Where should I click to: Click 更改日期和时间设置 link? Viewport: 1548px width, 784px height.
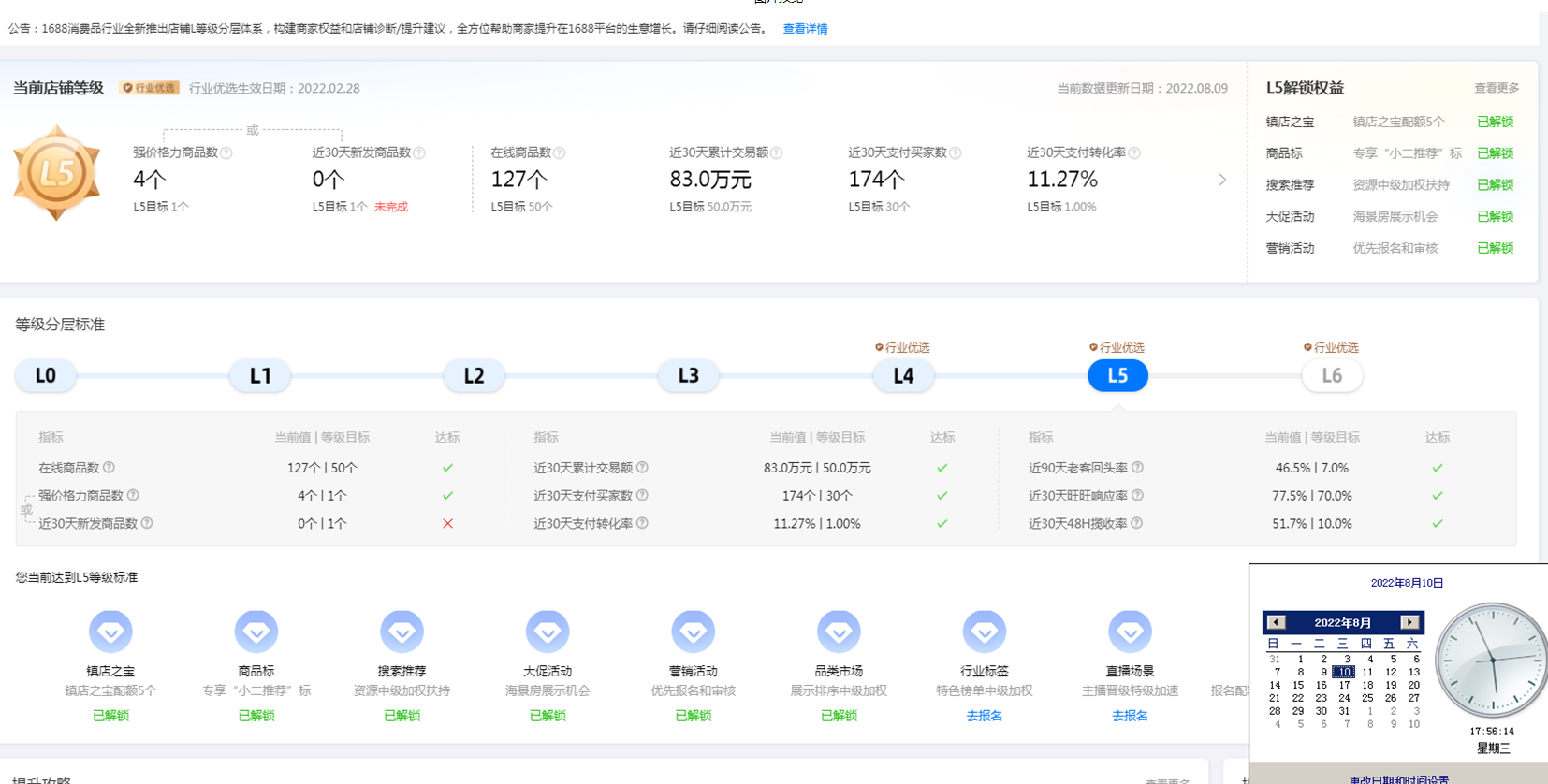(1398, 778)
